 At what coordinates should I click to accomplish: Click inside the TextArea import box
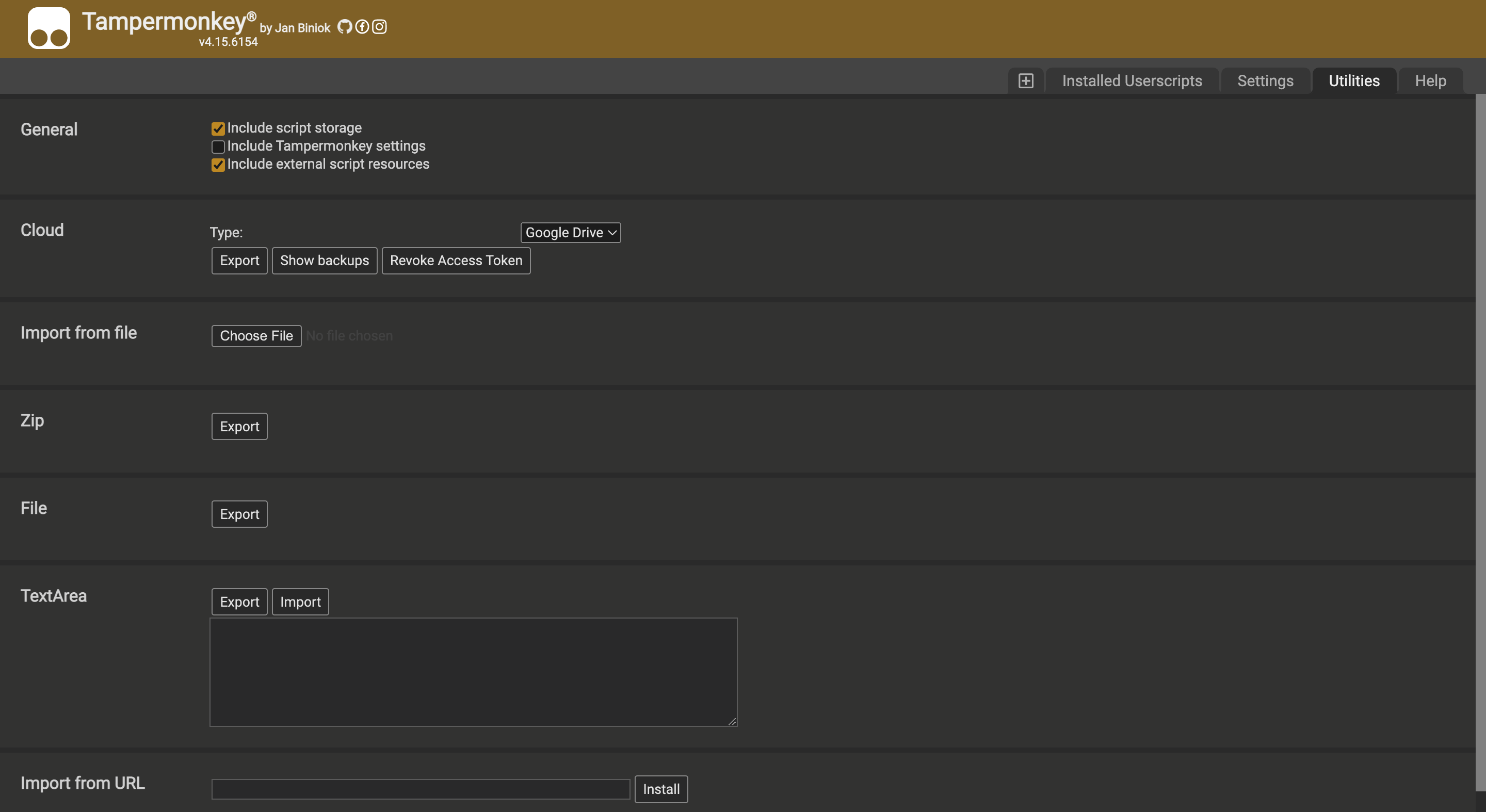[473, 672]
